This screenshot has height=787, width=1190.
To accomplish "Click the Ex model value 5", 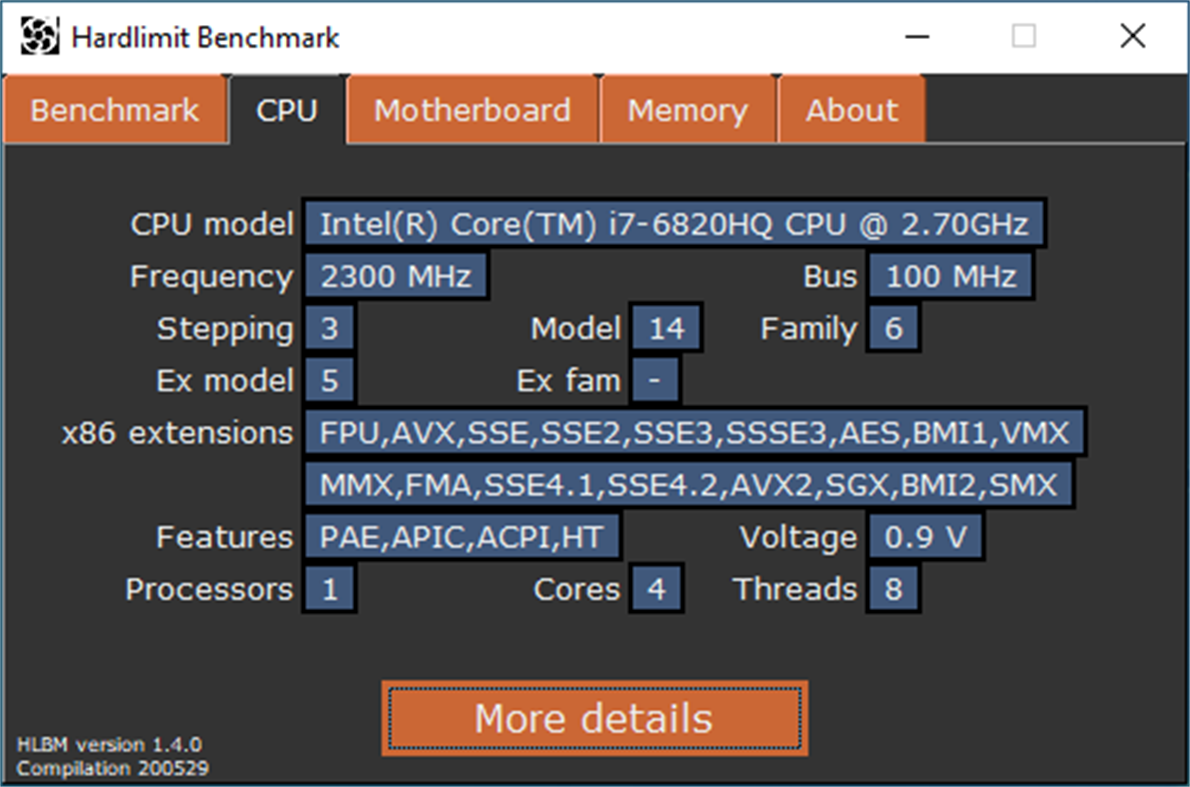I will [x=329, y=380].
